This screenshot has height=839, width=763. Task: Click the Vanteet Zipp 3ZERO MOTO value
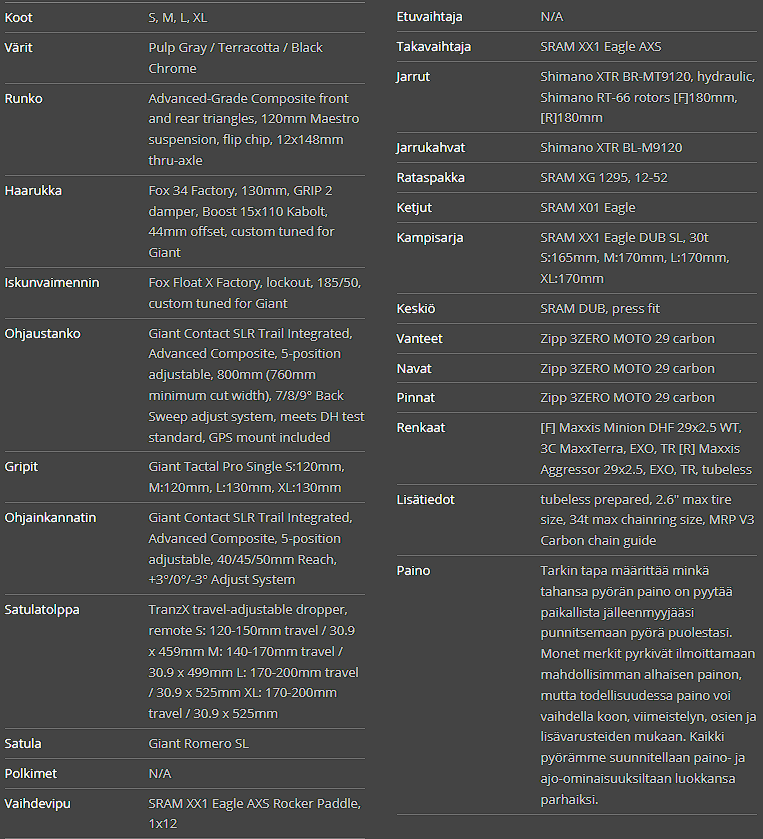pyautogui.click(x=627, y=339)
